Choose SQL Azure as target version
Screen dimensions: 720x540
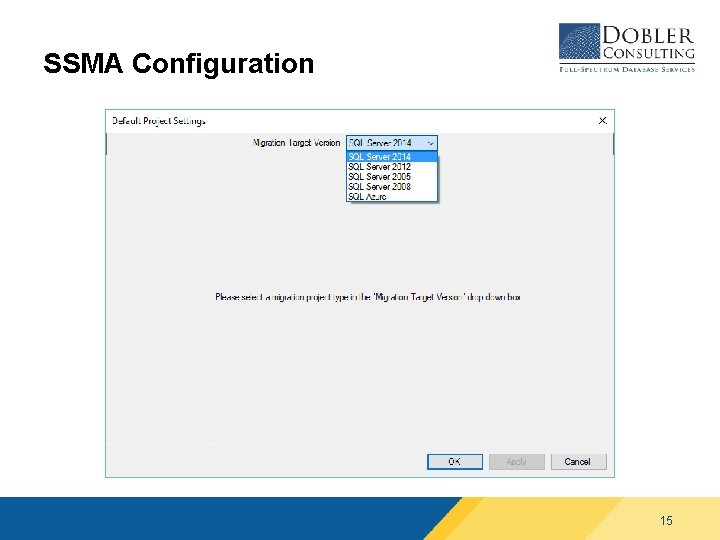pyautogui.click(x=392, y=197)
